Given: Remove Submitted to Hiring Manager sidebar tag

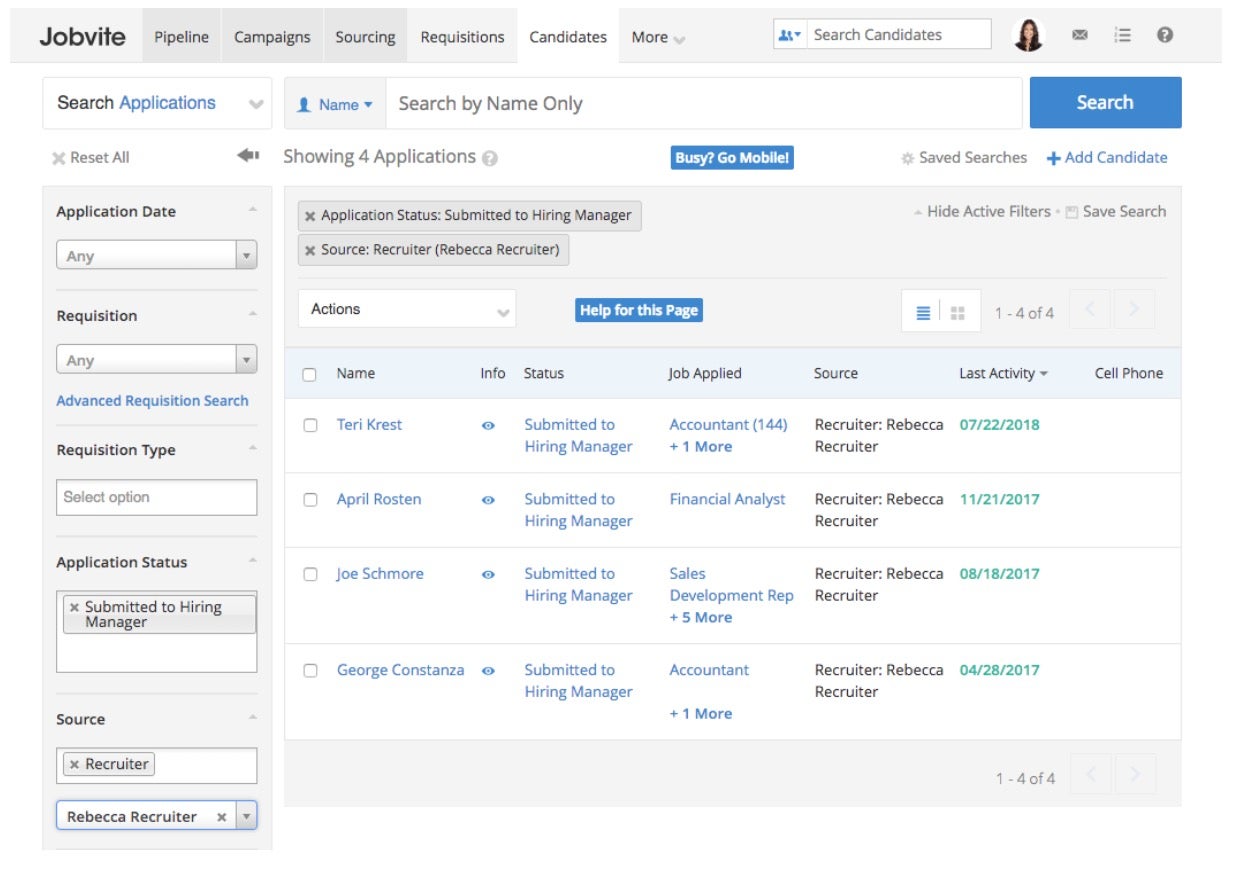Looking at the screenshot, I should click(74, 607).
